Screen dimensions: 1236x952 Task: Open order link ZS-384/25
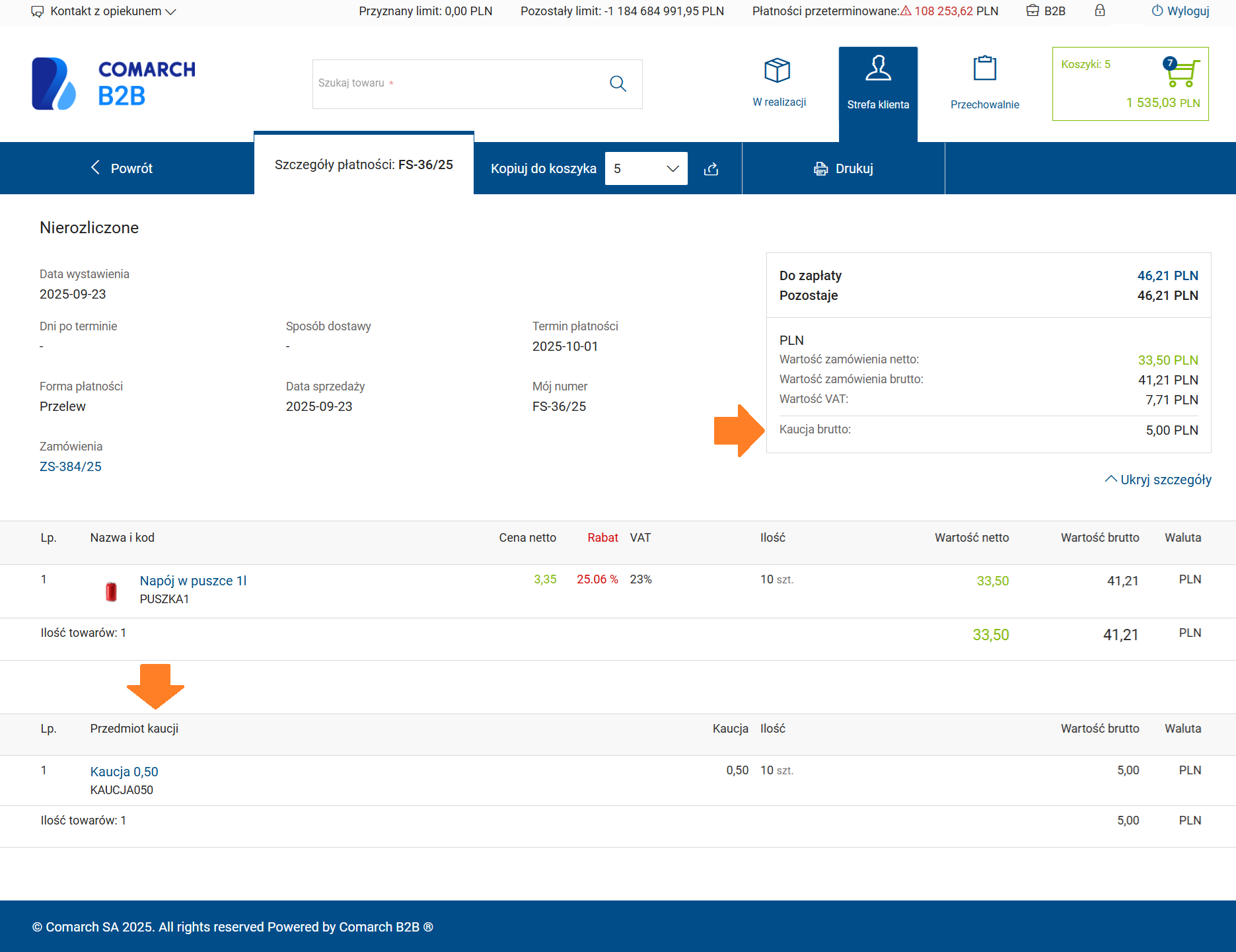point(71,466)
